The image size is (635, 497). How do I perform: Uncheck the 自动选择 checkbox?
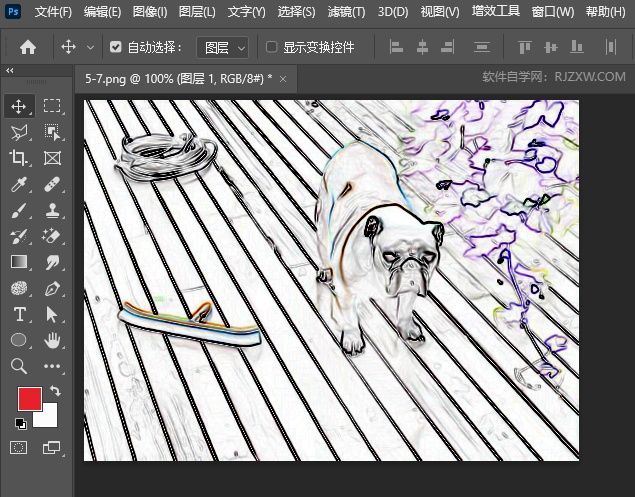[115, 47]
